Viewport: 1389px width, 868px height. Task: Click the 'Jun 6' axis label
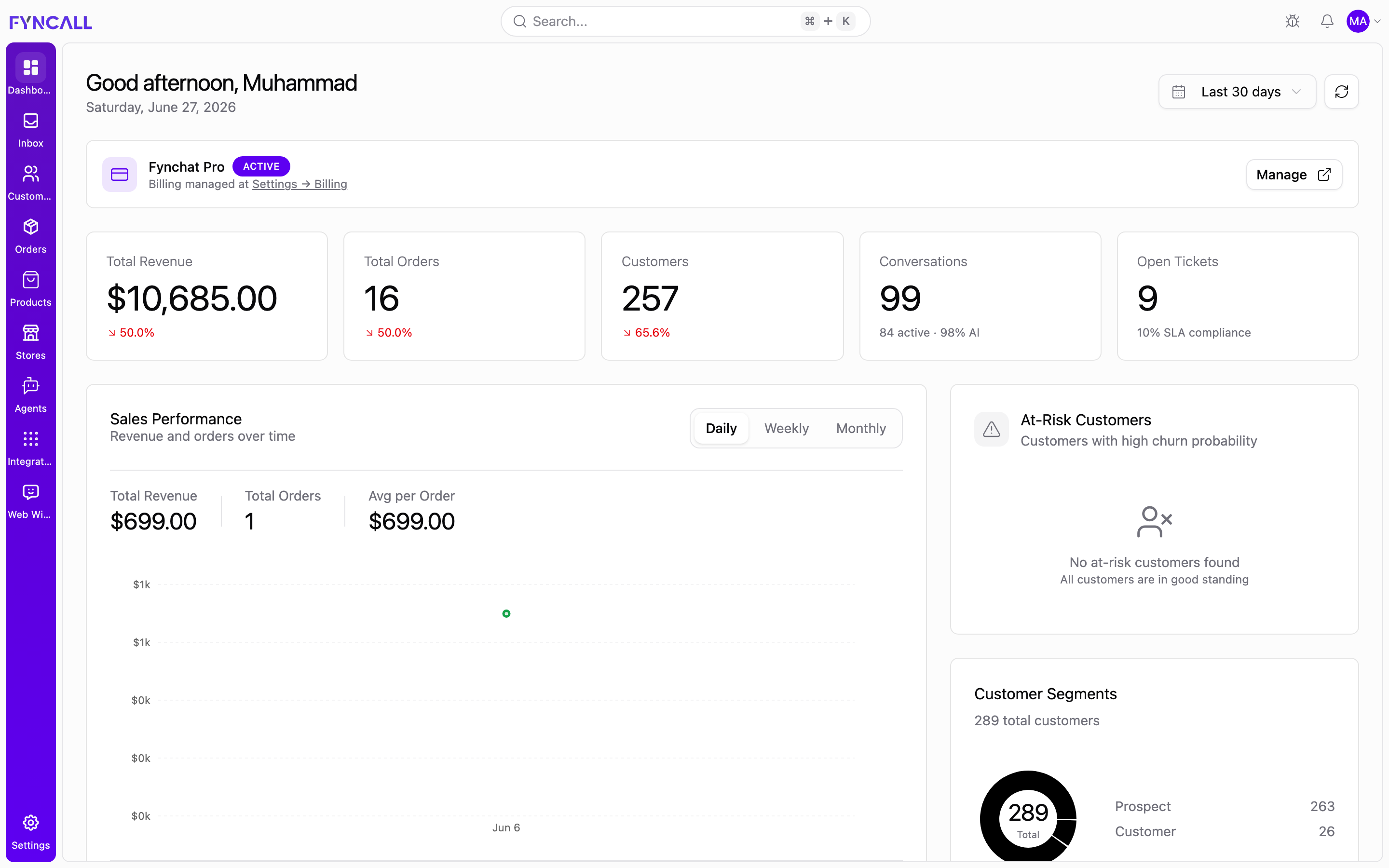click(506, 828)
